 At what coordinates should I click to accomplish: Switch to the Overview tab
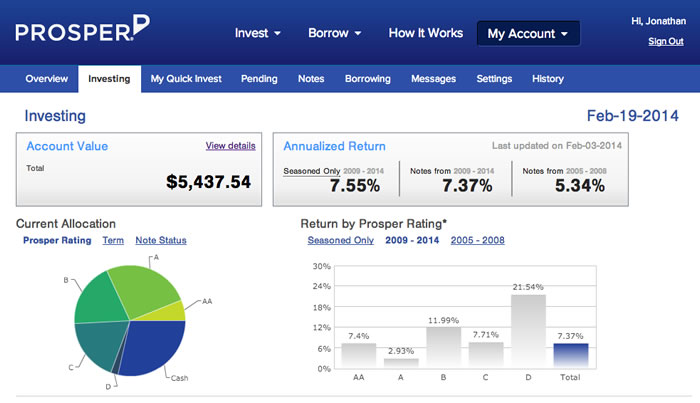[47, 79]
